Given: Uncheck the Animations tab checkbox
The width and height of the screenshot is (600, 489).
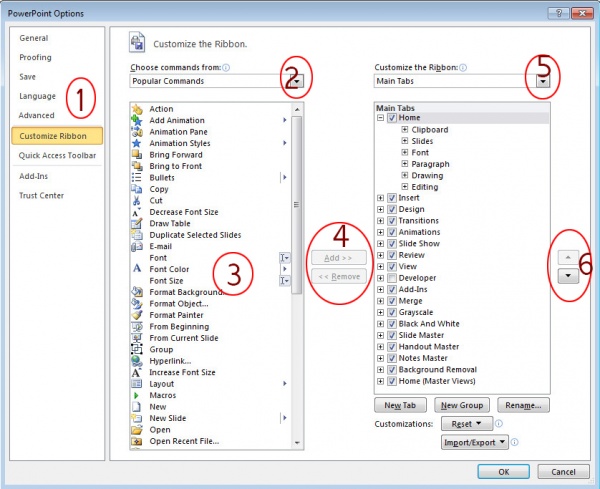Looking at the screenshot, I should click(x=392, y=232).
